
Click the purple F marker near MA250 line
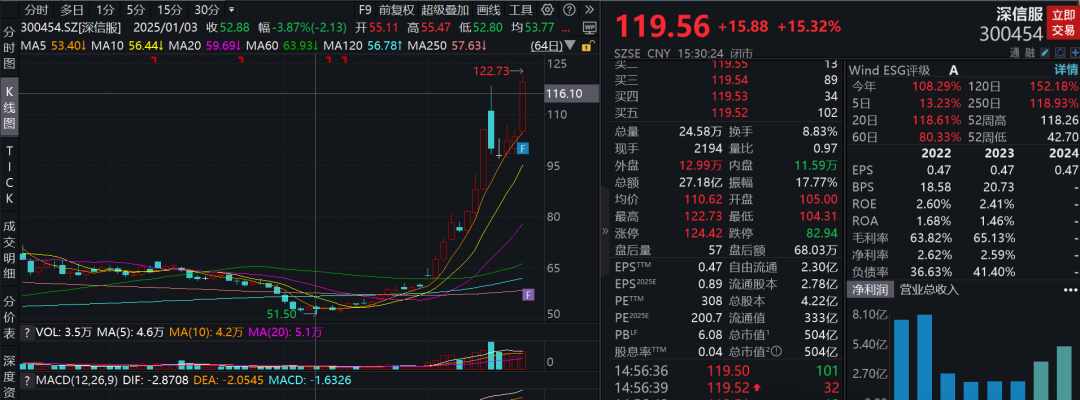pyautogui.click(x=528, y=295)
